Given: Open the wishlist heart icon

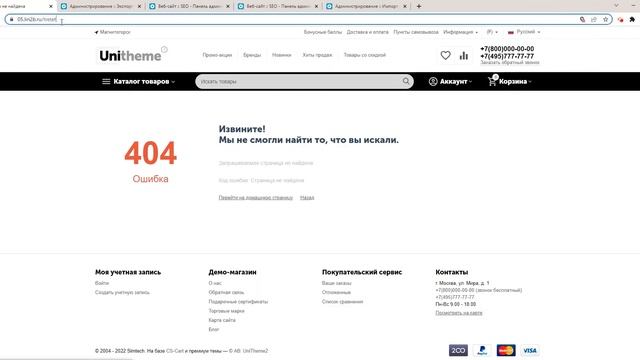Looking at the screenshot, I should coord(445,55).
